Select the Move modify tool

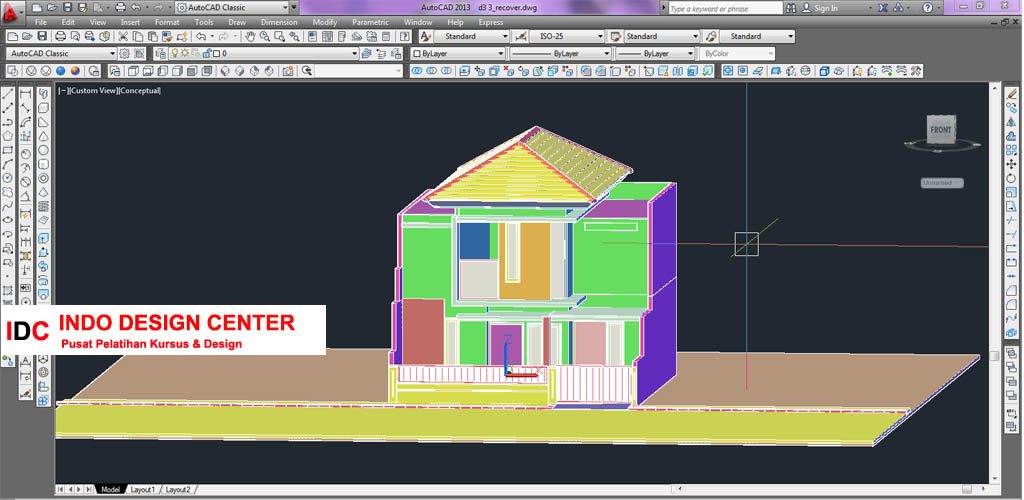[x=1012, y=164]
